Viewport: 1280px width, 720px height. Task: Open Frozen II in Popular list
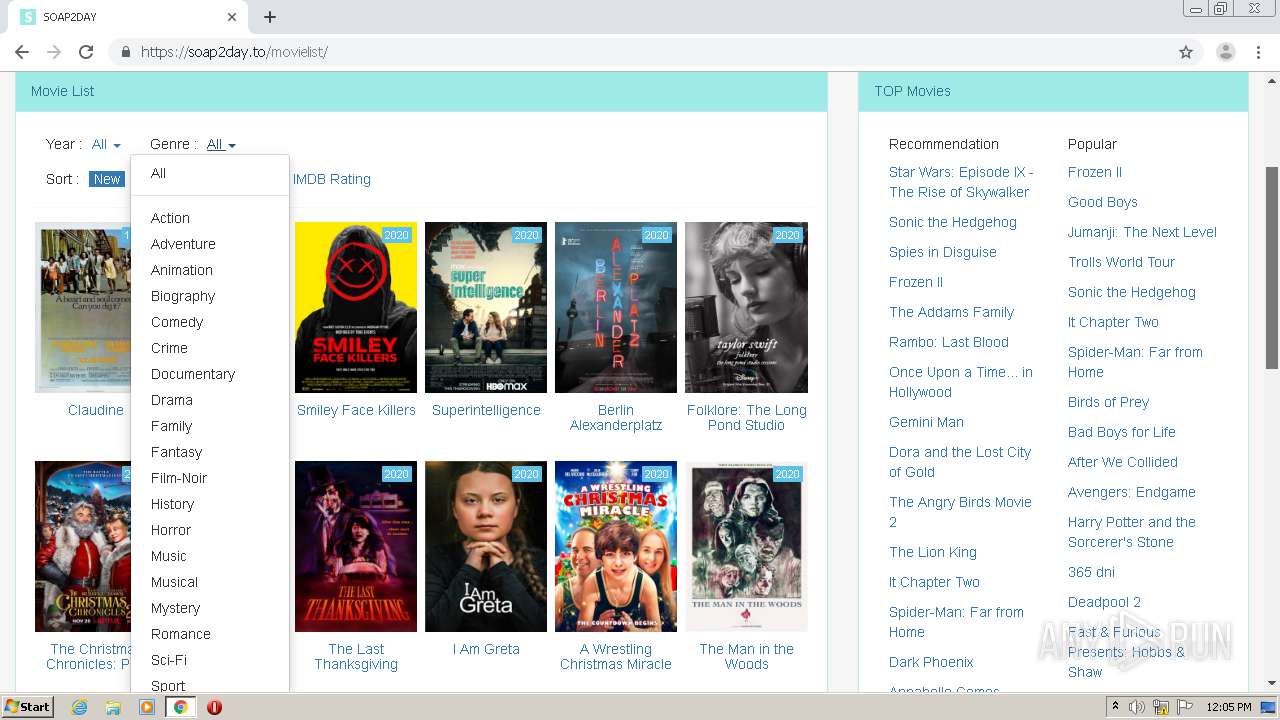click(1095, 172)
